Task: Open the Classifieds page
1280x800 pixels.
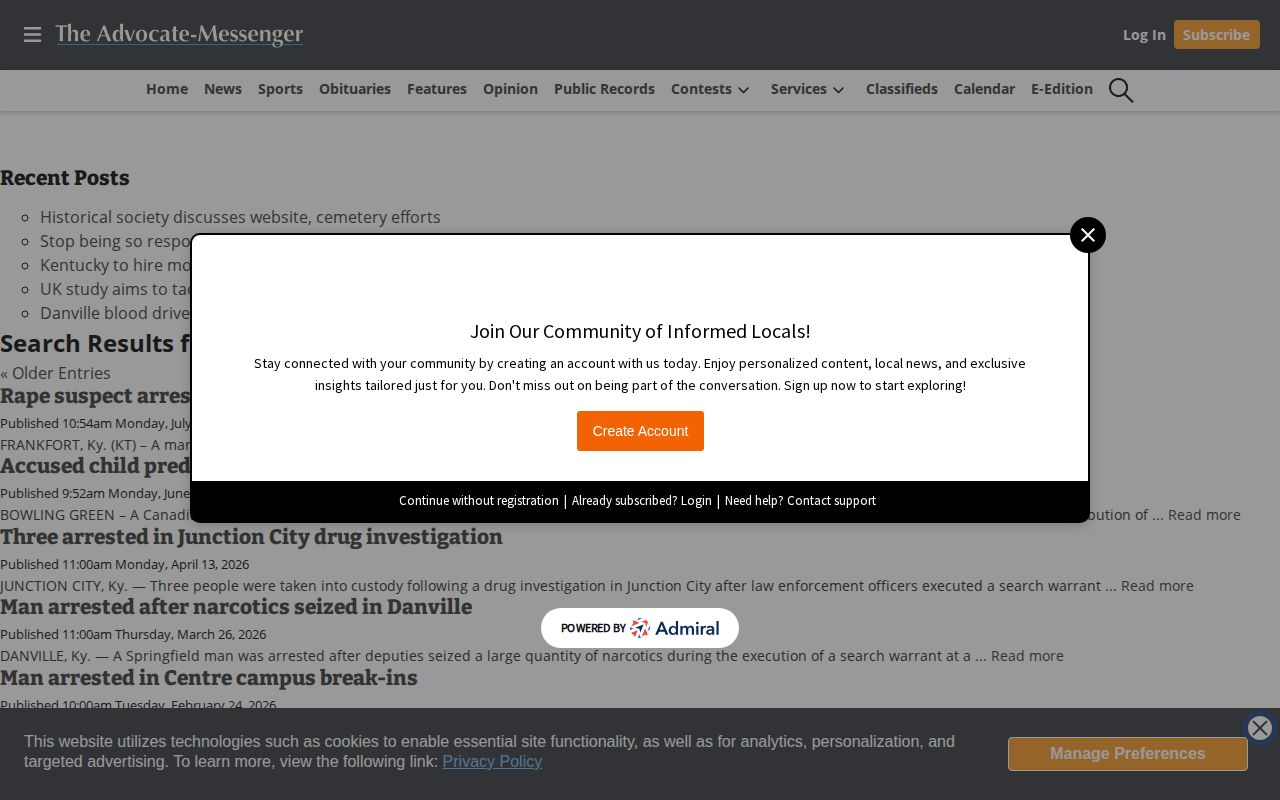Action: [902, 89]
